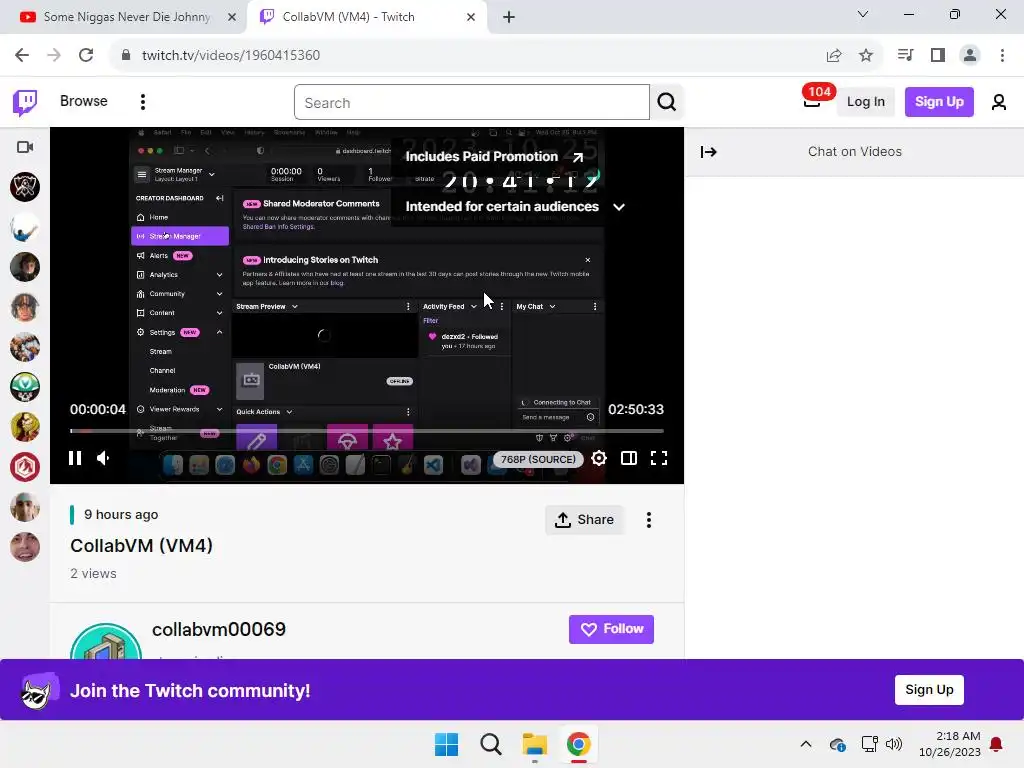Image resolution: width=1024 pixels, height=768 pixels.
Task: Expand Intended for certain audiences chevron
Action: (619, 207)
